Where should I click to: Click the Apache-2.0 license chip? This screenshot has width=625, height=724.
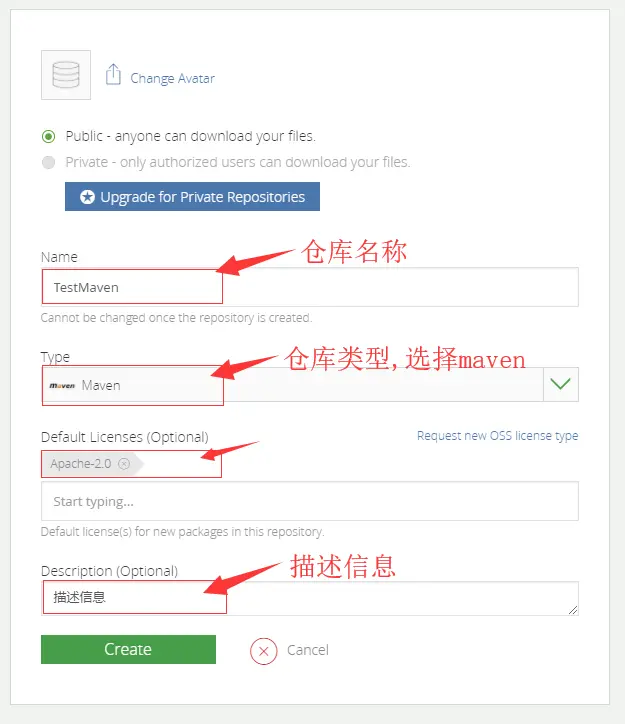(x=90, y=464)
